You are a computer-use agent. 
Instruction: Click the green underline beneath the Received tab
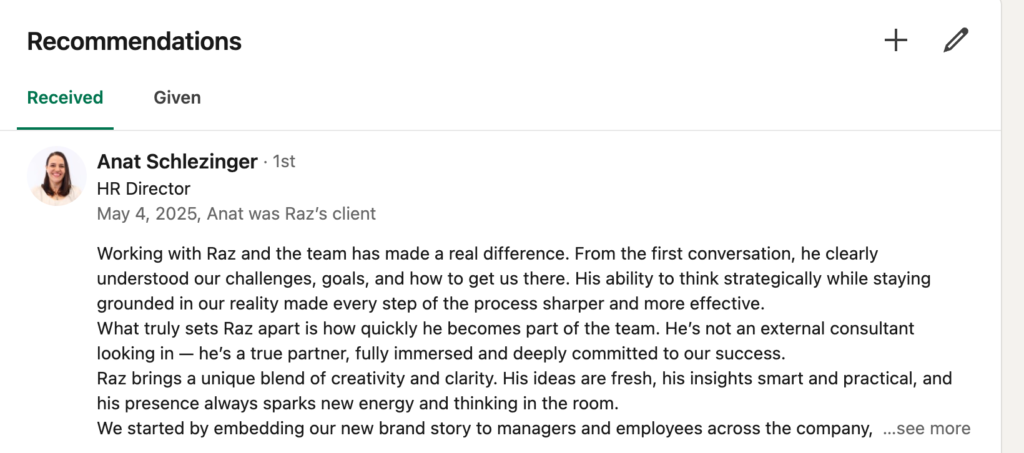(x=65, y=128)
